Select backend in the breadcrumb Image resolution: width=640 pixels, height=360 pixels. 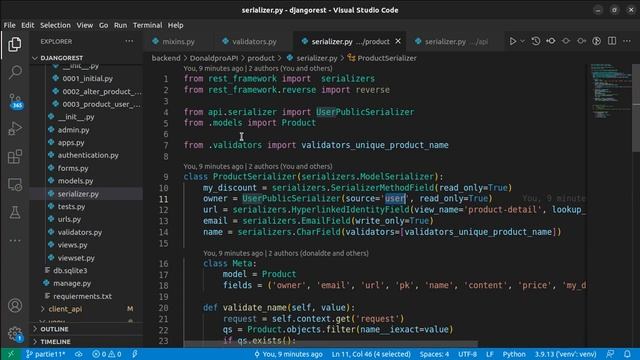[x=166, y=58]
